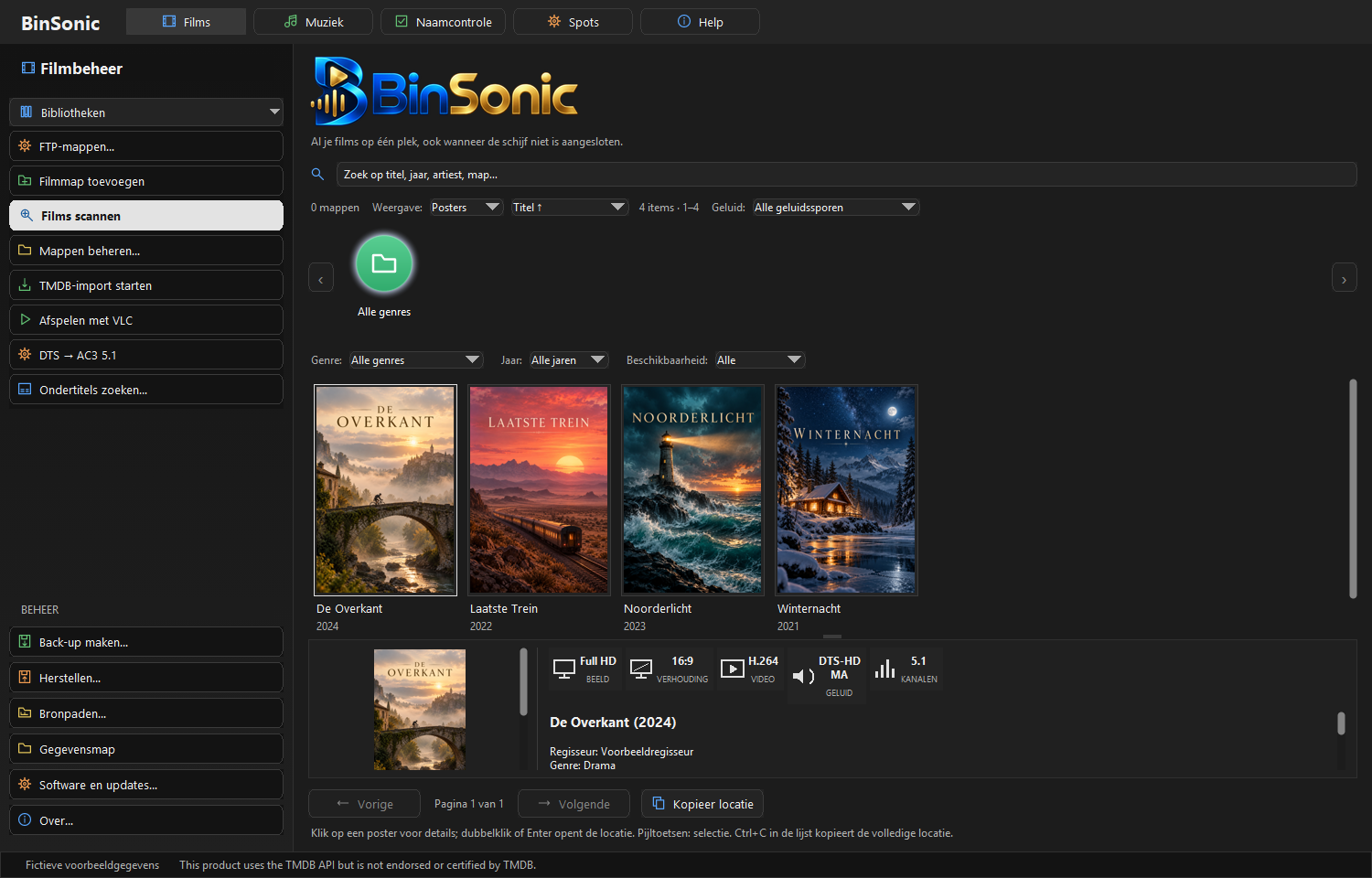Click the Laatste Trein title label
This screenshot has width=1372, height=878.
pos(504,608)
